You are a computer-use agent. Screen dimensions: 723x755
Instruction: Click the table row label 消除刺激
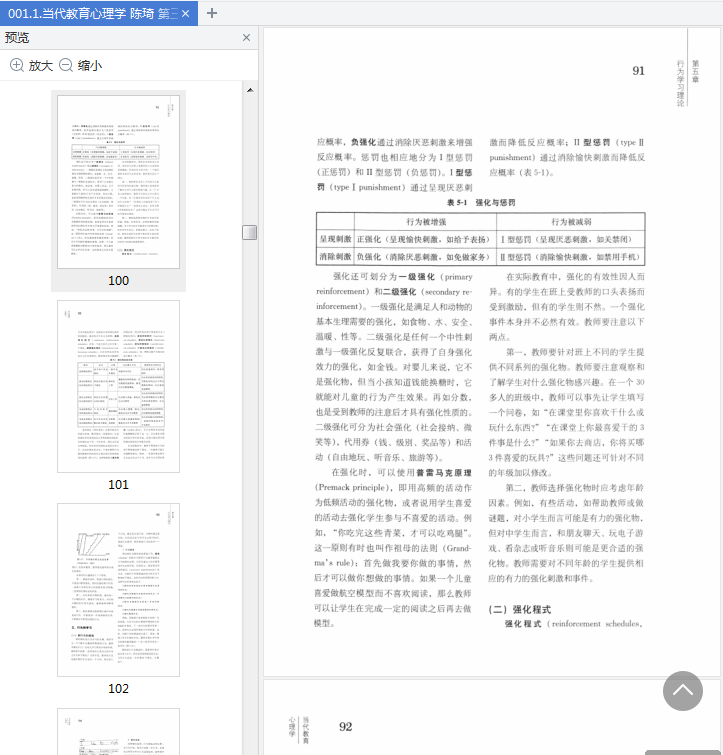coord(335,257)
